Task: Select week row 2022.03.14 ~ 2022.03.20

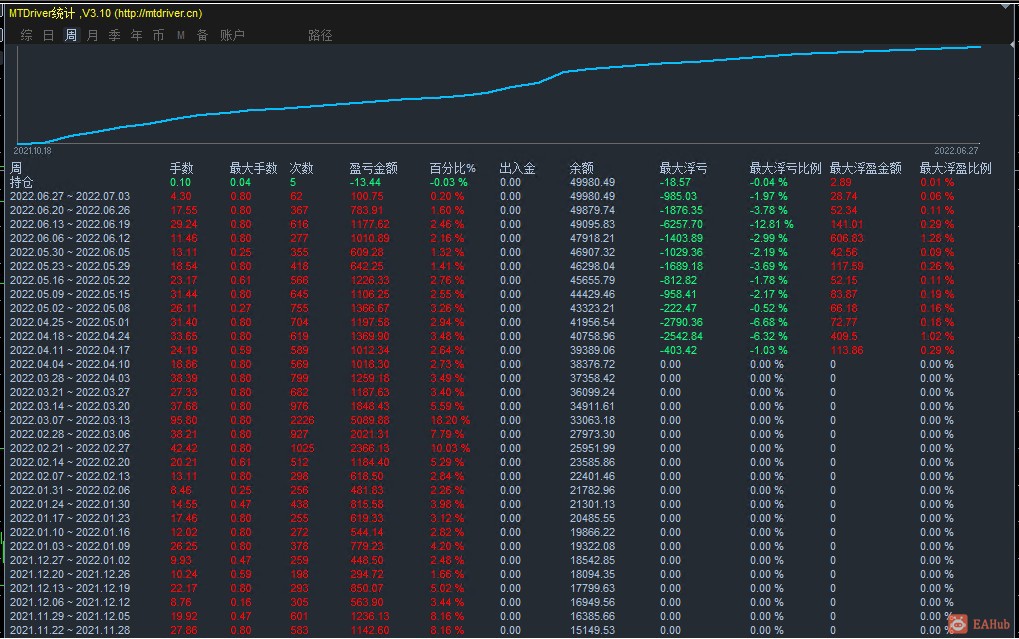Action: [70, 406]
